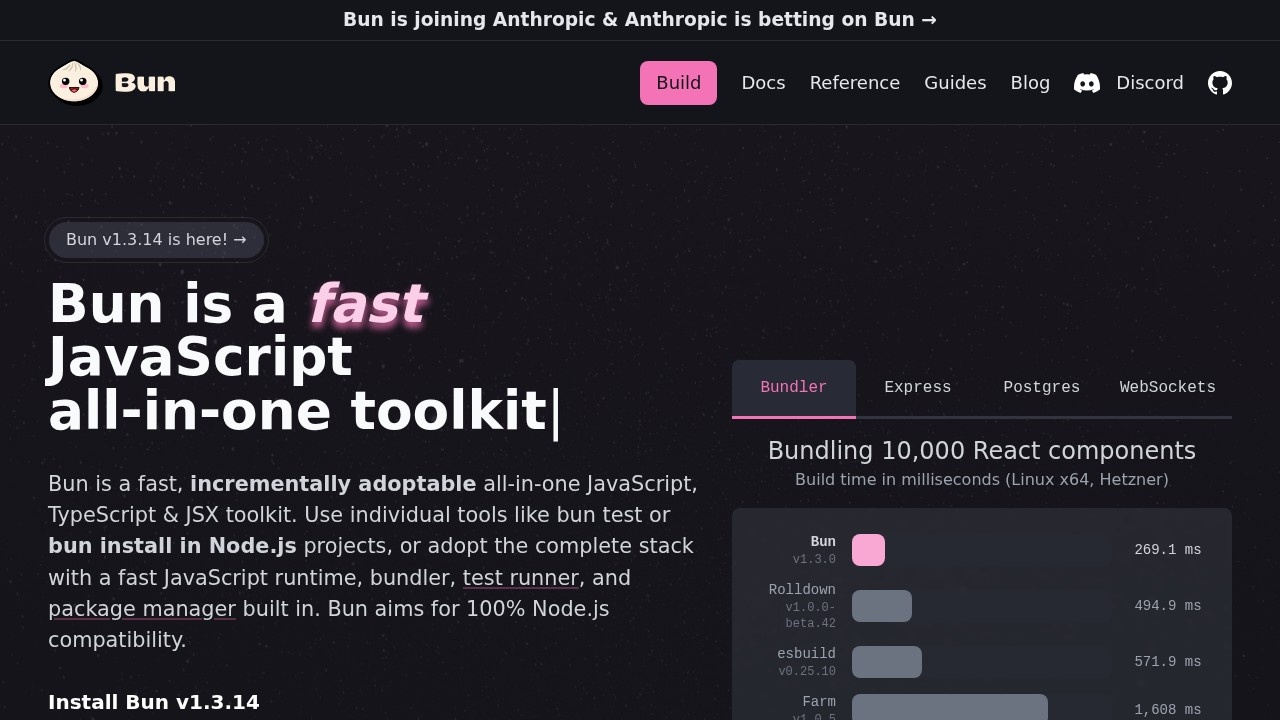The height and width of the screenshot is (720, 1280).
Task: Click the 269.1 ms value
Action: (x=1168, y=550)
